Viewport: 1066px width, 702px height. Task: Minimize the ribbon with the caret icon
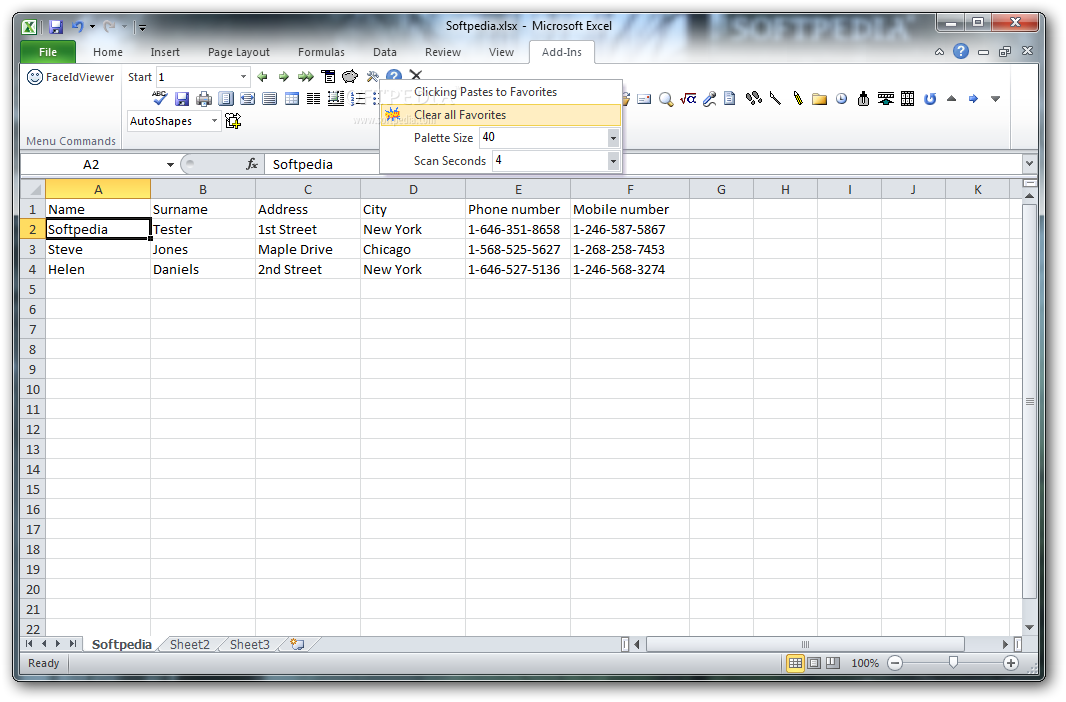coord(940,52)
